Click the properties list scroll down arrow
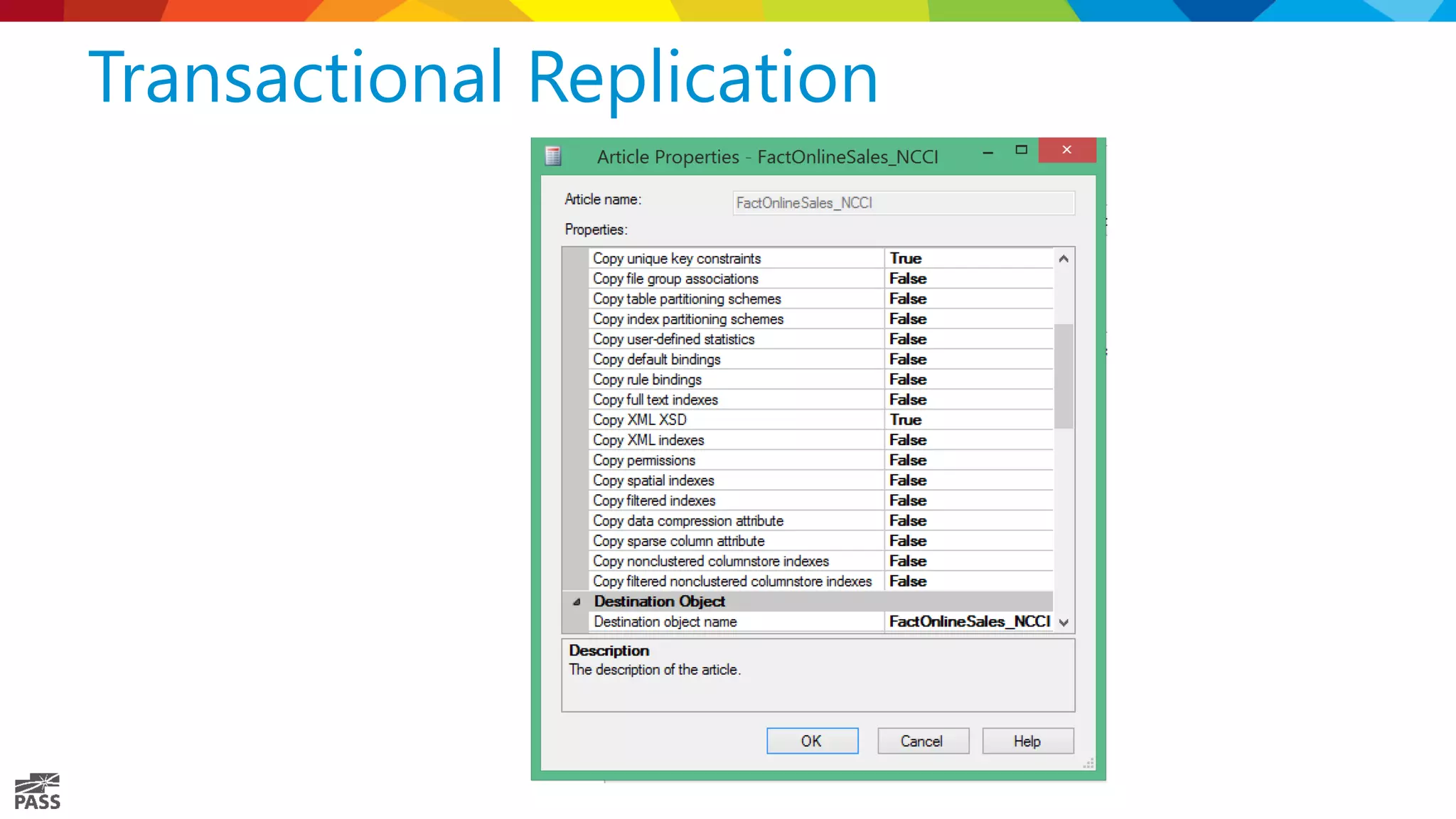1456x819 pixels. (1064, 622)
